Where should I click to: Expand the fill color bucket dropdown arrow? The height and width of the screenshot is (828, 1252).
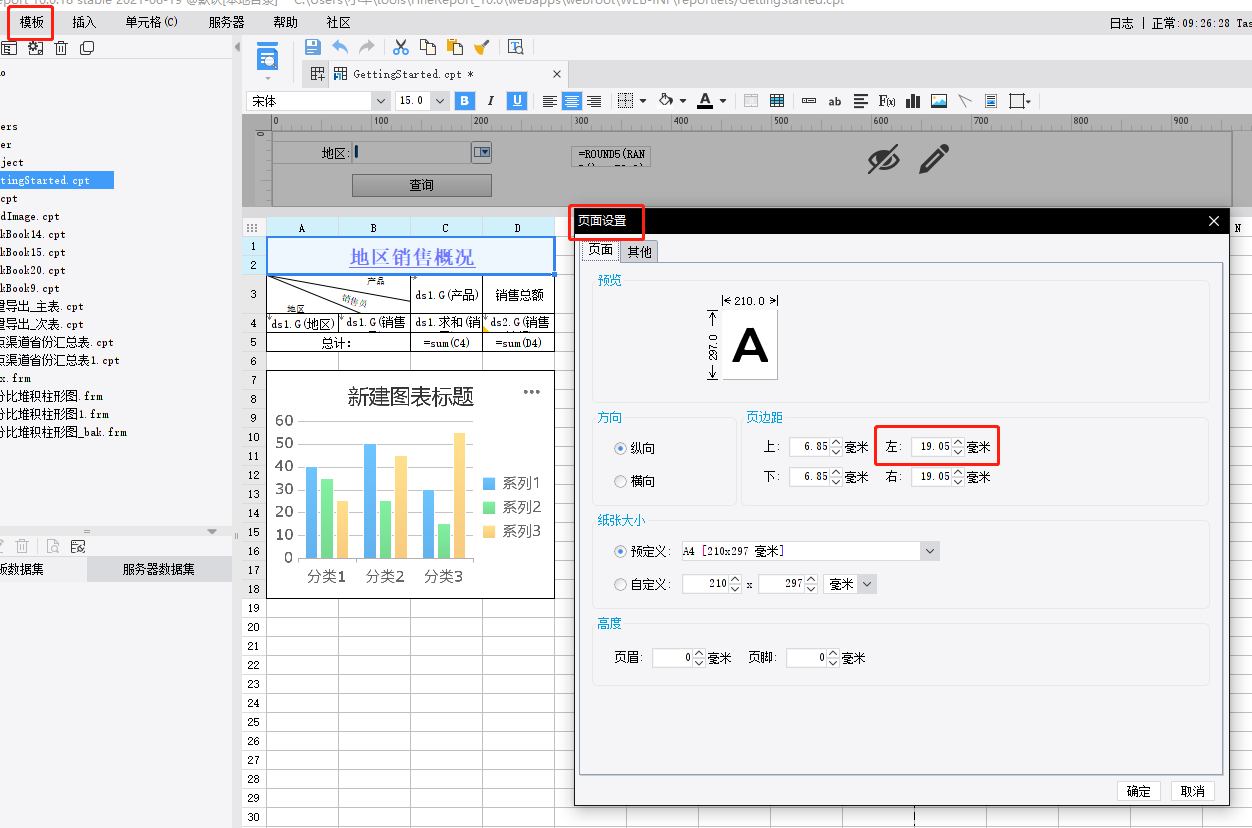(683, 101)
